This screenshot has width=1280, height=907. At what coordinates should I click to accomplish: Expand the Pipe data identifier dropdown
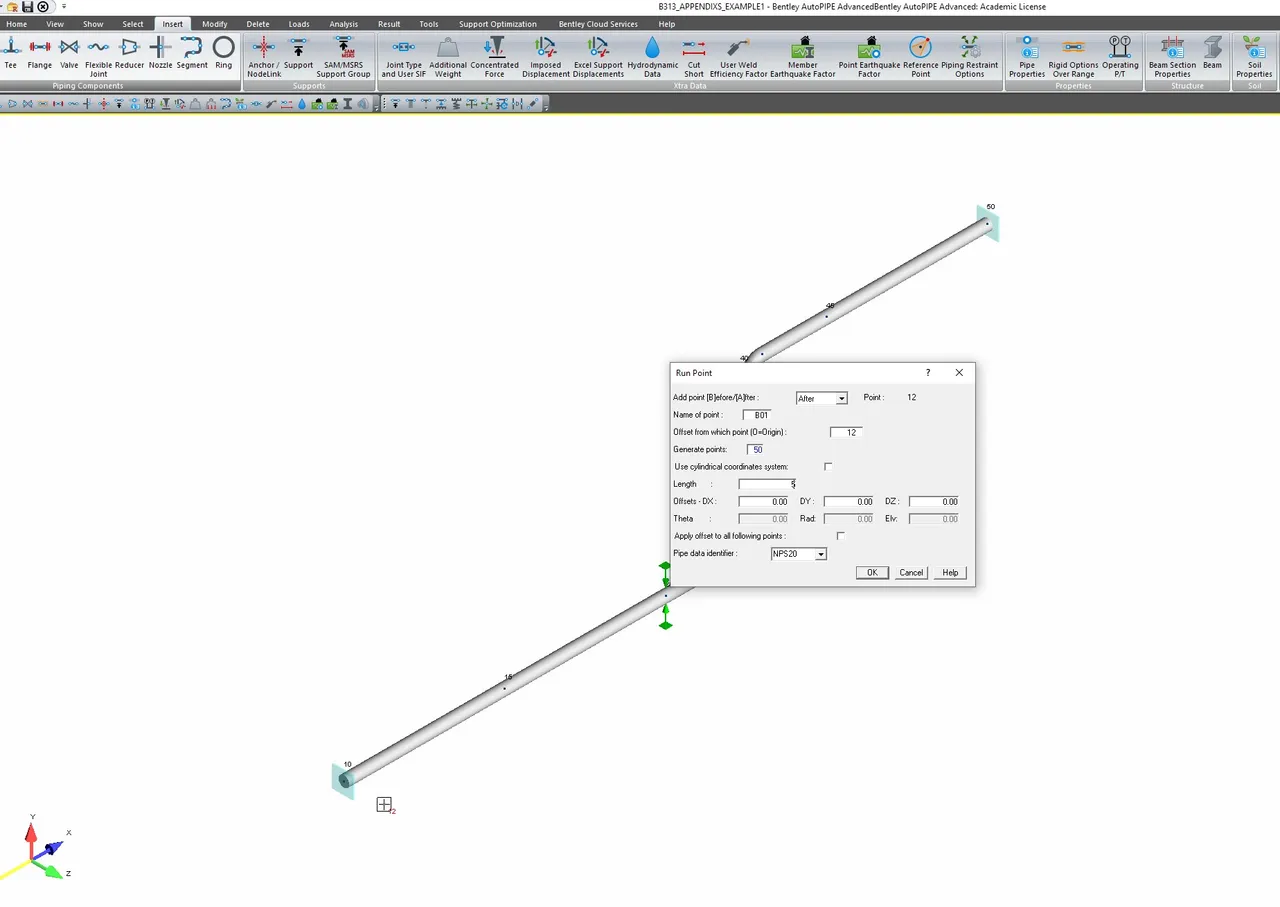tap(799, 554)
